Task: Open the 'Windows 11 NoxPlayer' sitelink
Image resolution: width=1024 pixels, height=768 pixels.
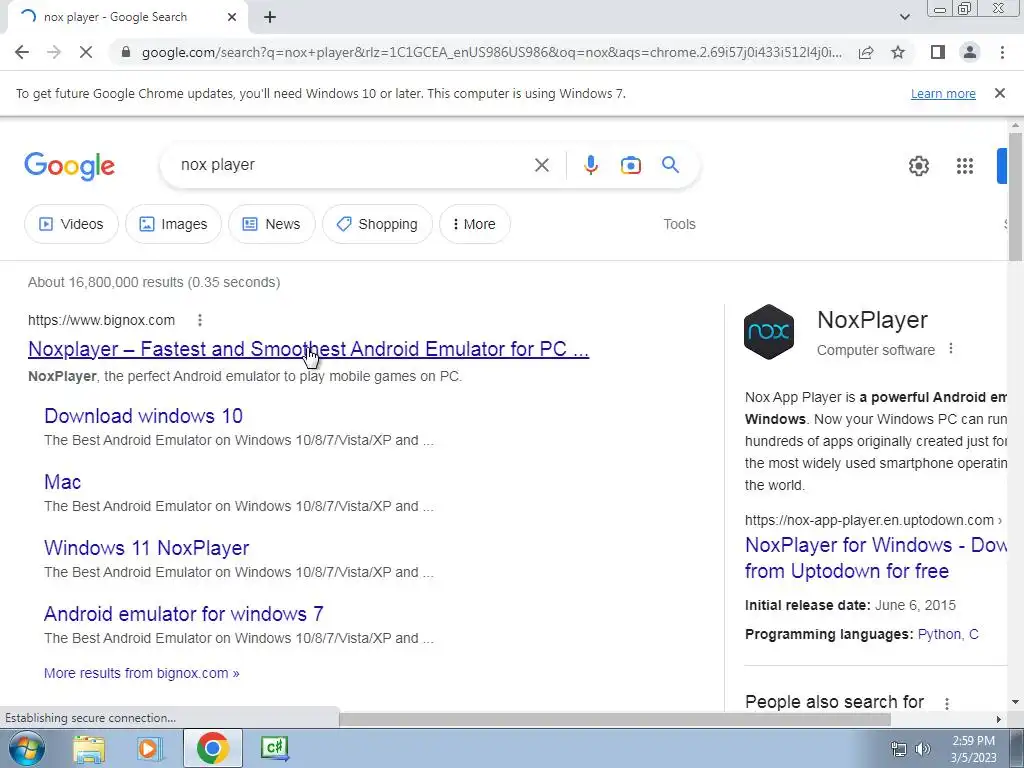Action: point(146,548)
